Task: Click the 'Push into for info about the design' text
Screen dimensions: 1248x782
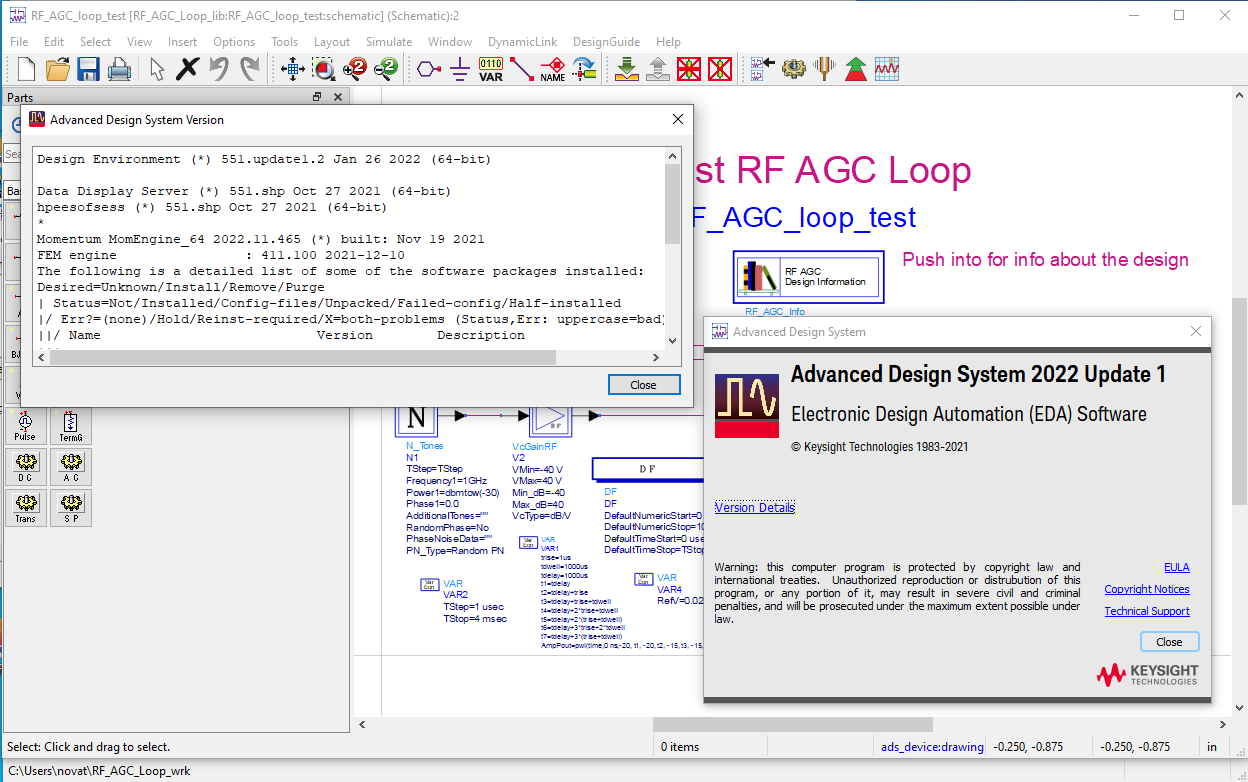Action: [x=1045, y=260]
